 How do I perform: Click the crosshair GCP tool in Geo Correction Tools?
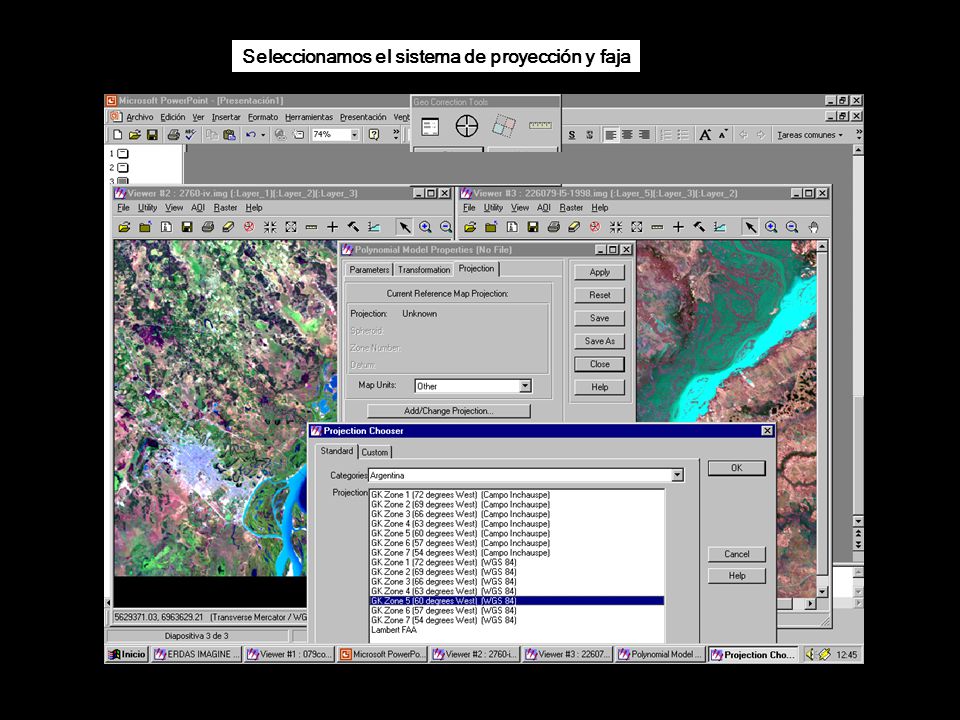click(x=467, y=127)
